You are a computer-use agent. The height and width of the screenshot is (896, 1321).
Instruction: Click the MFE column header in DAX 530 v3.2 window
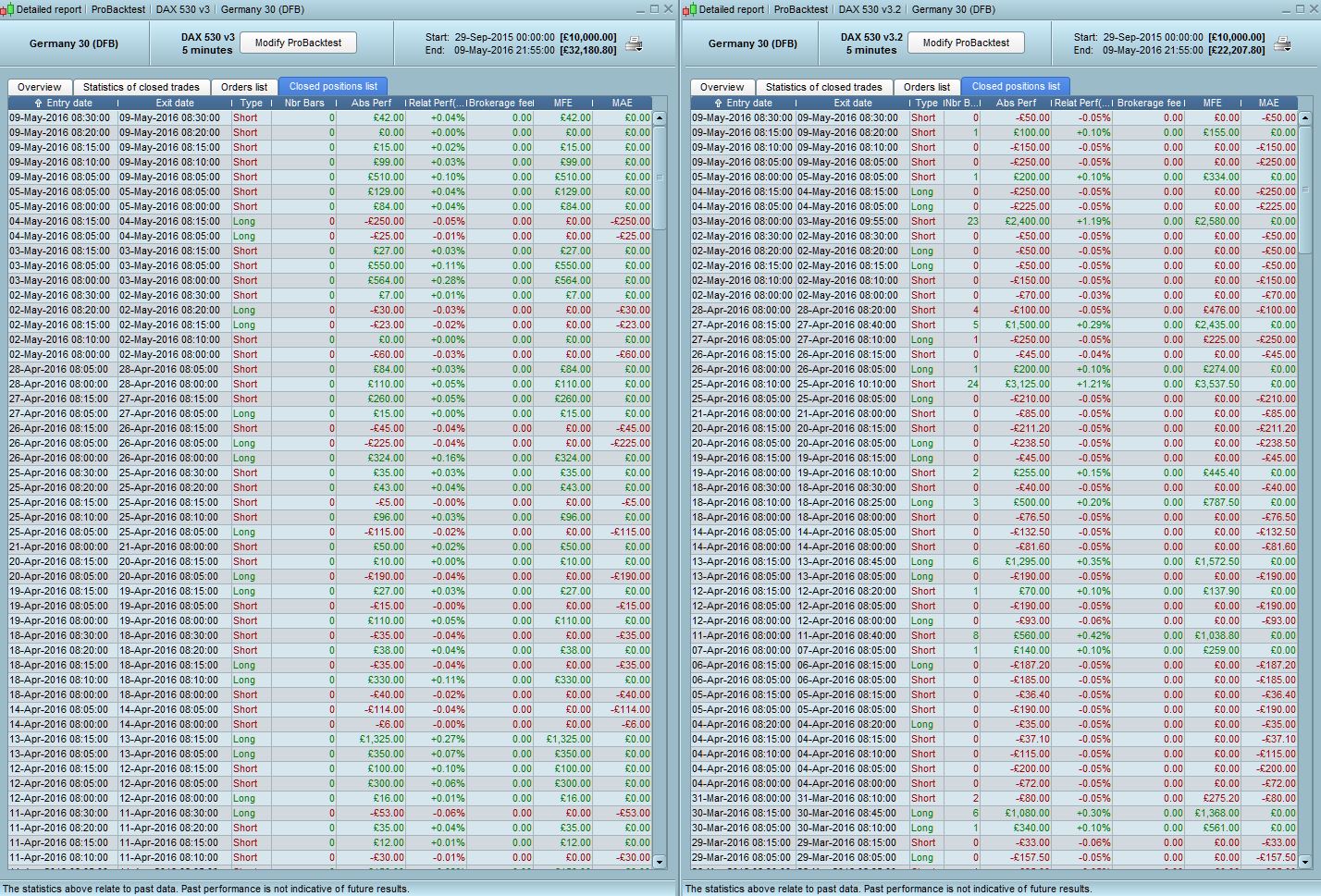(1213, 103)
